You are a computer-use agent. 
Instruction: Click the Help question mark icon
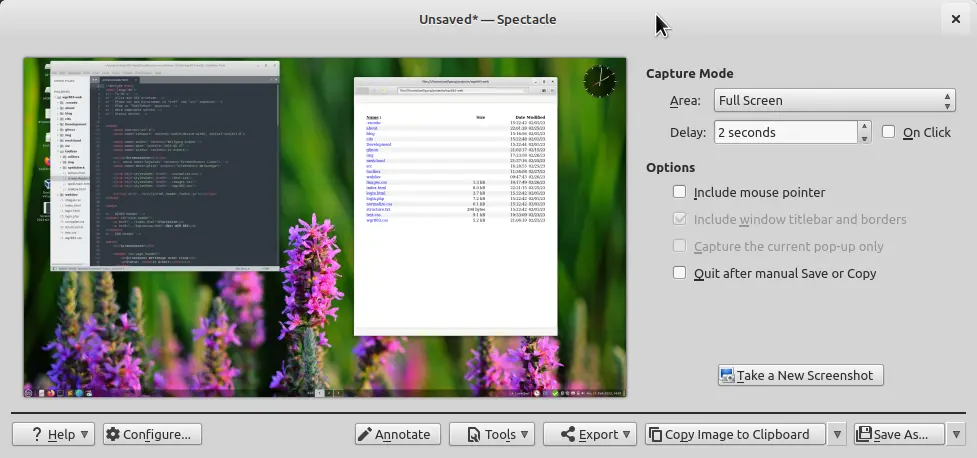pyautogui.click(x=37, y=435)
